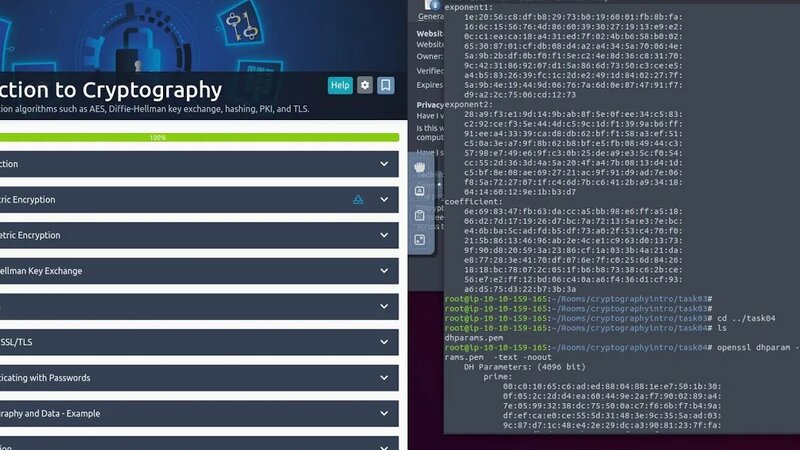Collapse the floating toolbar via its side arrow
Viewport: 800px width, 450px height.
(439, 184)
